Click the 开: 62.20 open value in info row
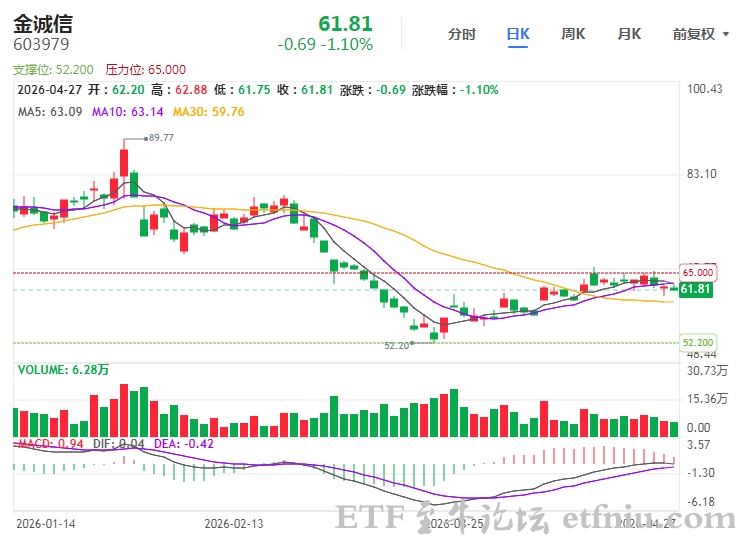Viewport: 740px width, 542px height. pos(116,90)
